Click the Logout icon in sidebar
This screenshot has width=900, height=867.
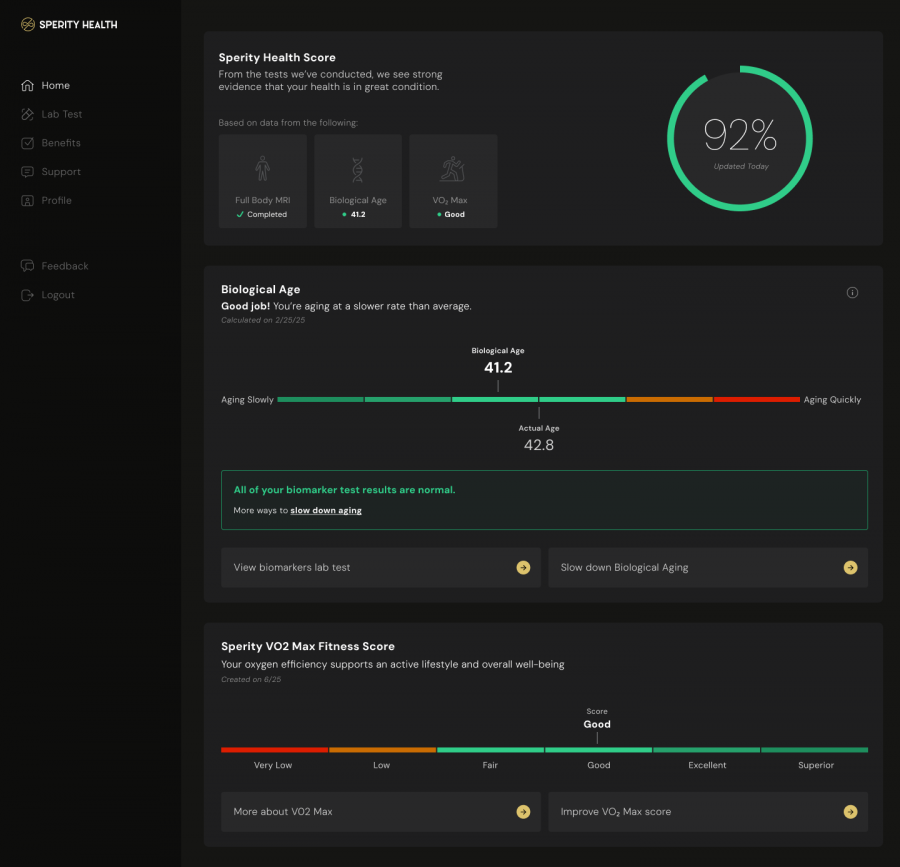click(x=27, y=295)
